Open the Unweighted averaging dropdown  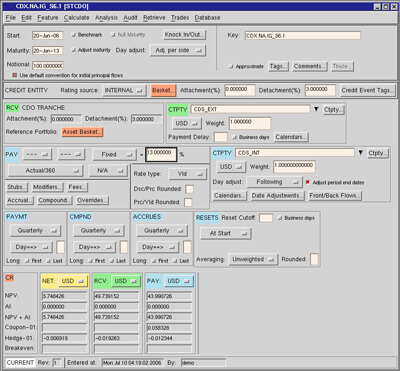pyautogui.click(x=253, y=259)
